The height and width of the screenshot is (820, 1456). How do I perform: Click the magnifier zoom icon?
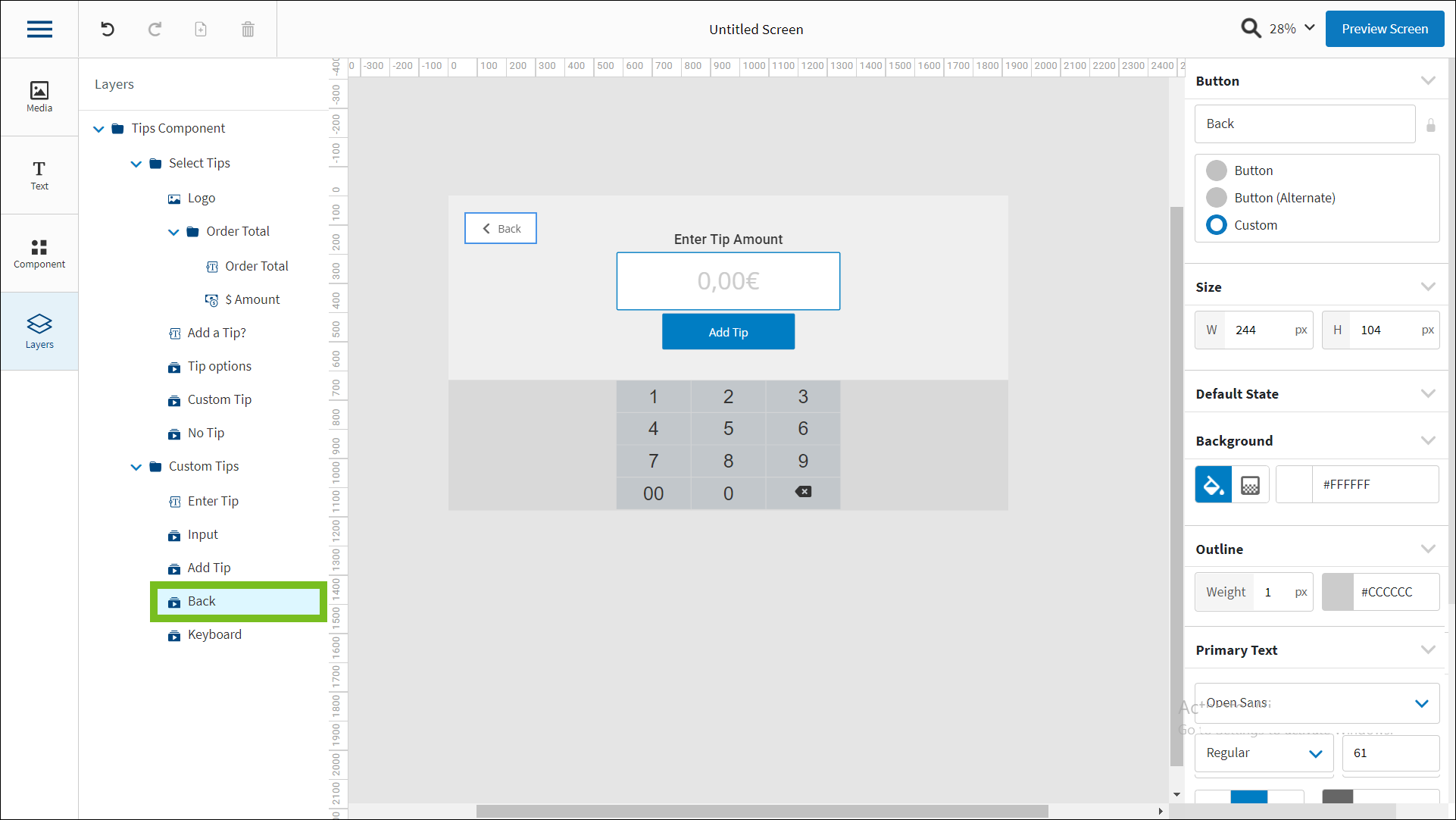point(1250,29)
